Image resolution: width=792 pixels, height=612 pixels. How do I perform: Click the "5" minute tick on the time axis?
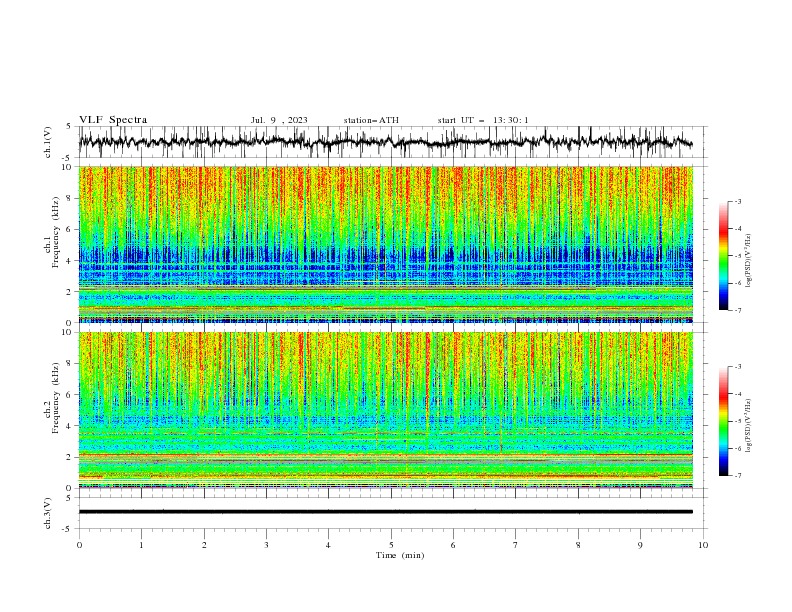(391, 545)
